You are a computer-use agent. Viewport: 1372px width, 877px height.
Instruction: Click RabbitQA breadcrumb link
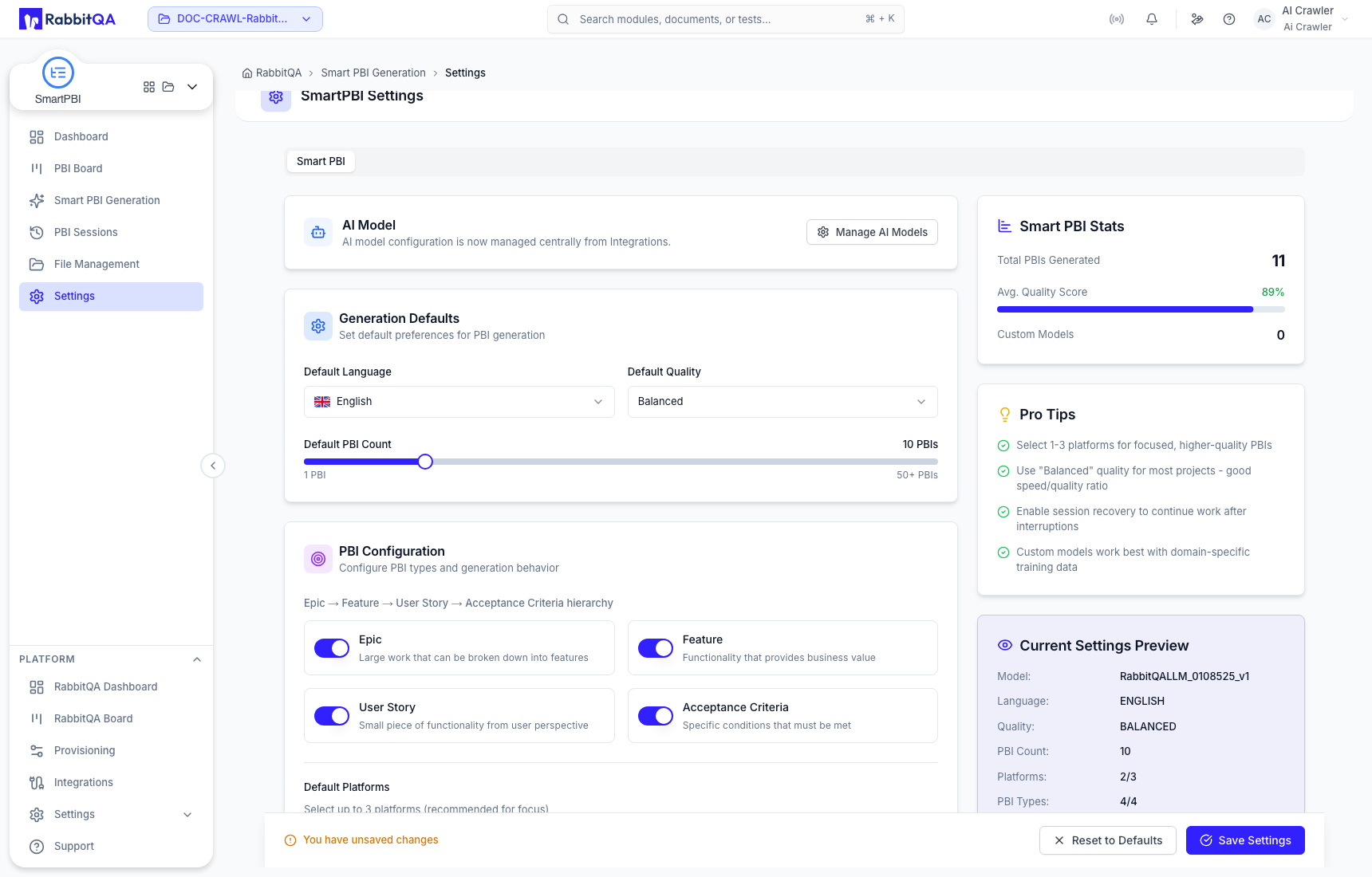[x=278, y=73]
